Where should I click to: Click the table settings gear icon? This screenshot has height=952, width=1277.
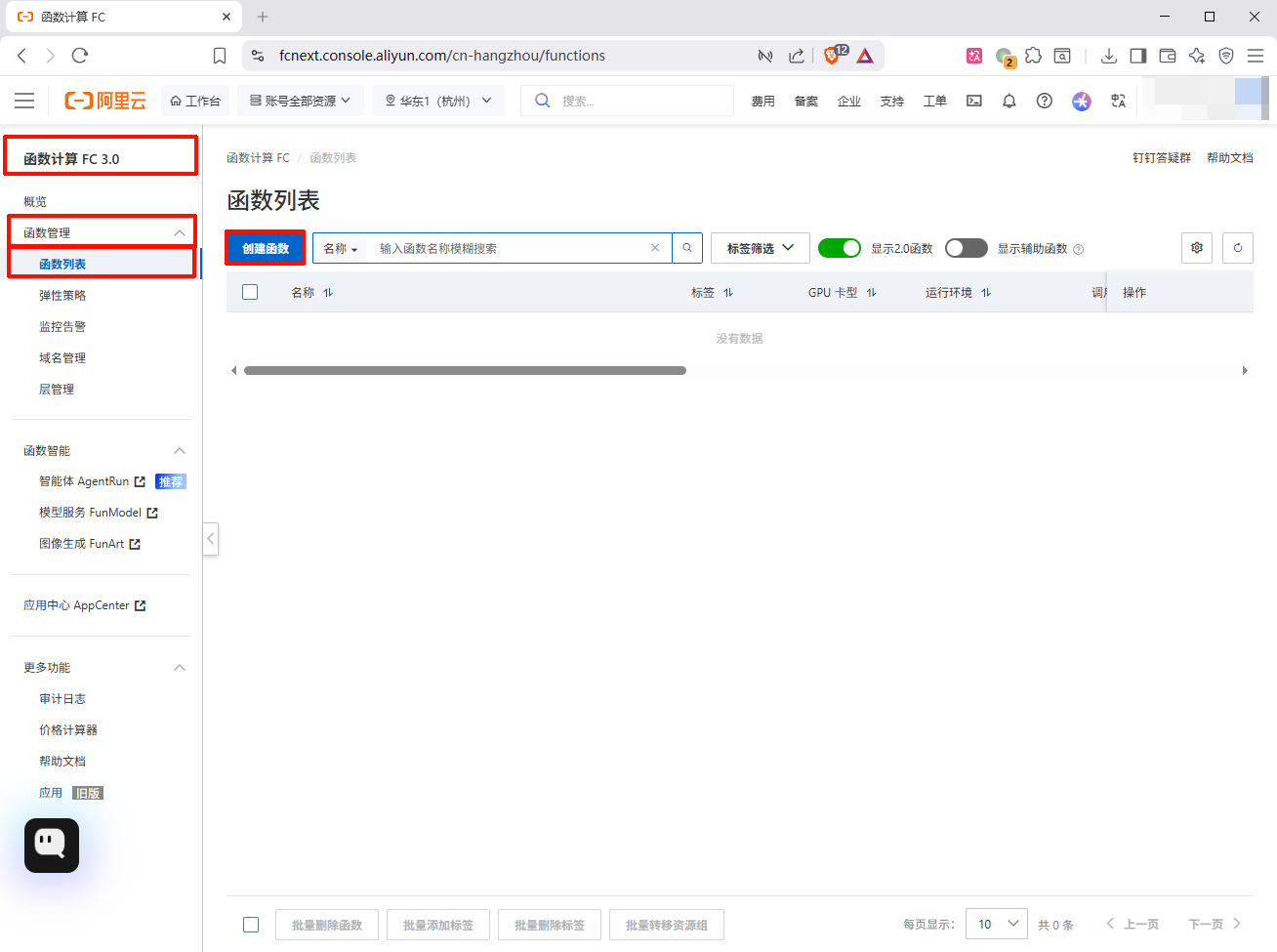tap(1196, 248)
